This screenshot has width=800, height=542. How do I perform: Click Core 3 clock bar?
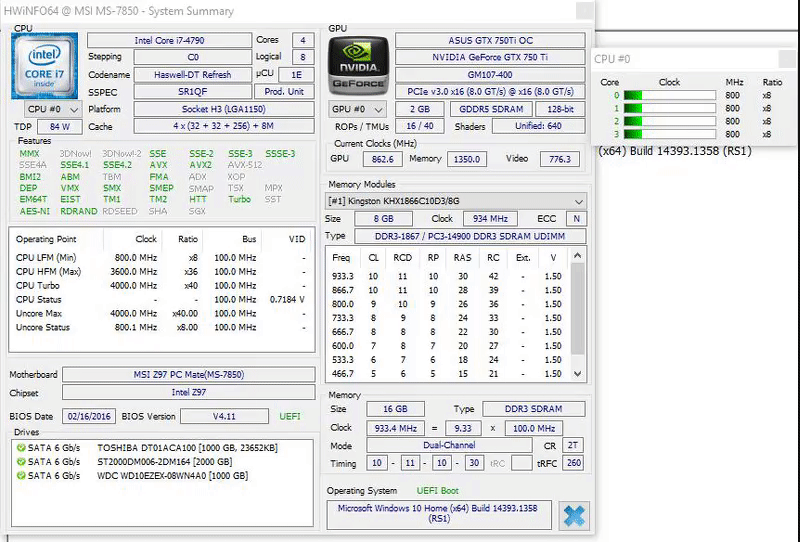coord(669,134)
